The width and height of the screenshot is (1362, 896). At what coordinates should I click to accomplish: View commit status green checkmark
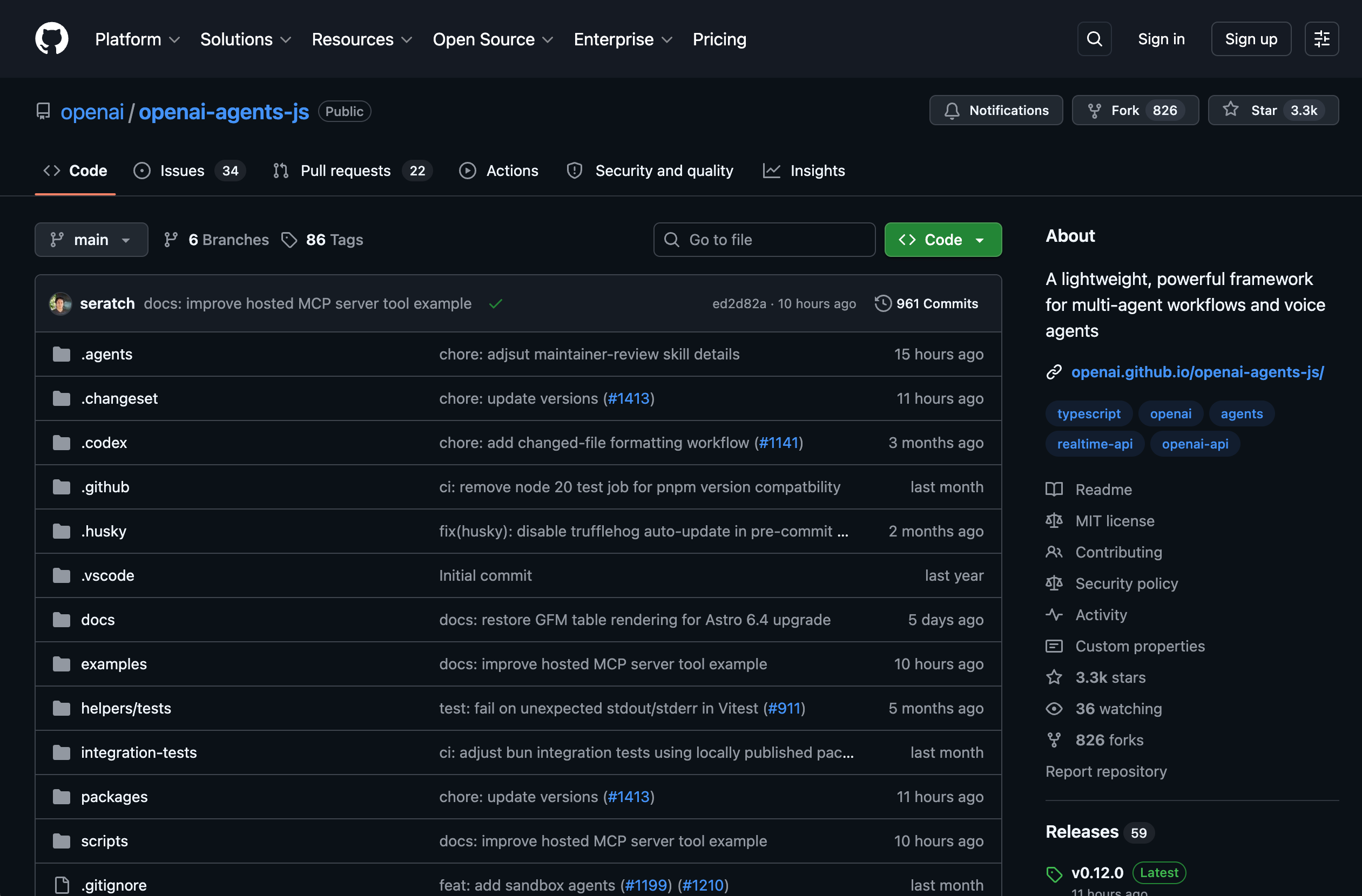click(x=496, y=304)
